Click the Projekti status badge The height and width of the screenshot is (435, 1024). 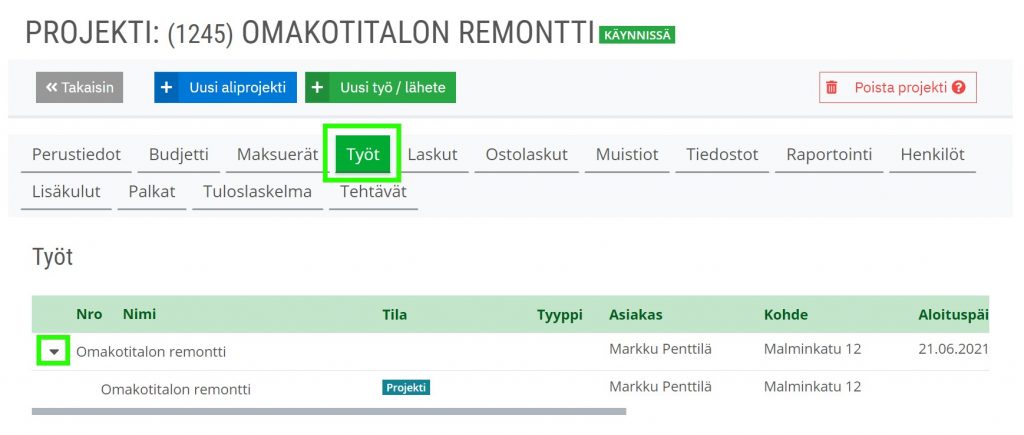[405, 388]
